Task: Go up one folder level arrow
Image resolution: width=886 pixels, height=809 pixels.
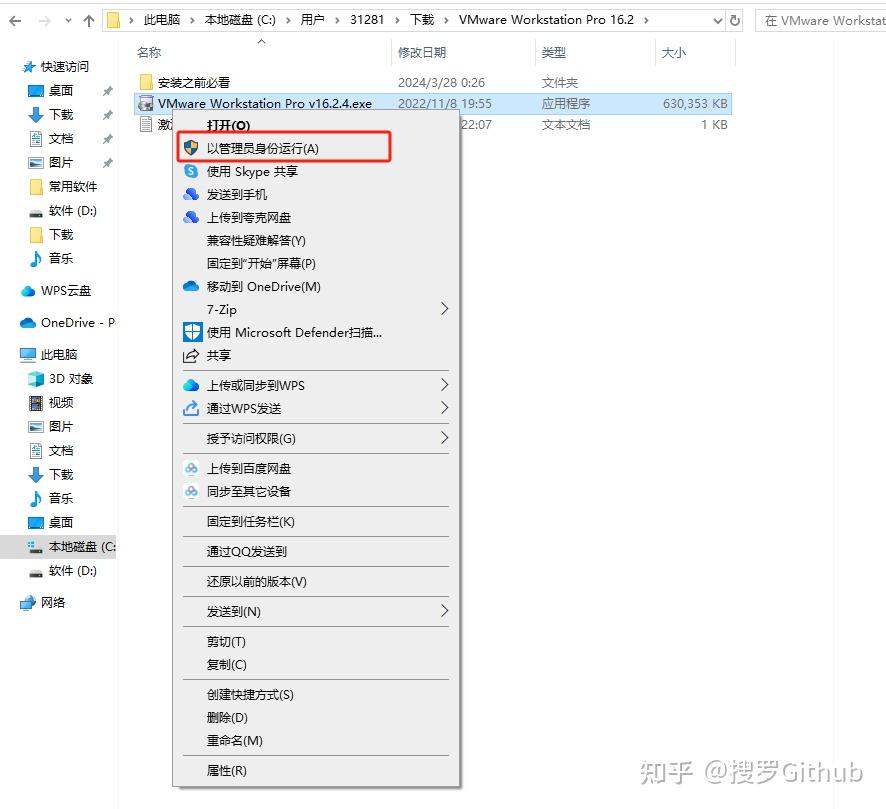Action: tap(89, 21)
